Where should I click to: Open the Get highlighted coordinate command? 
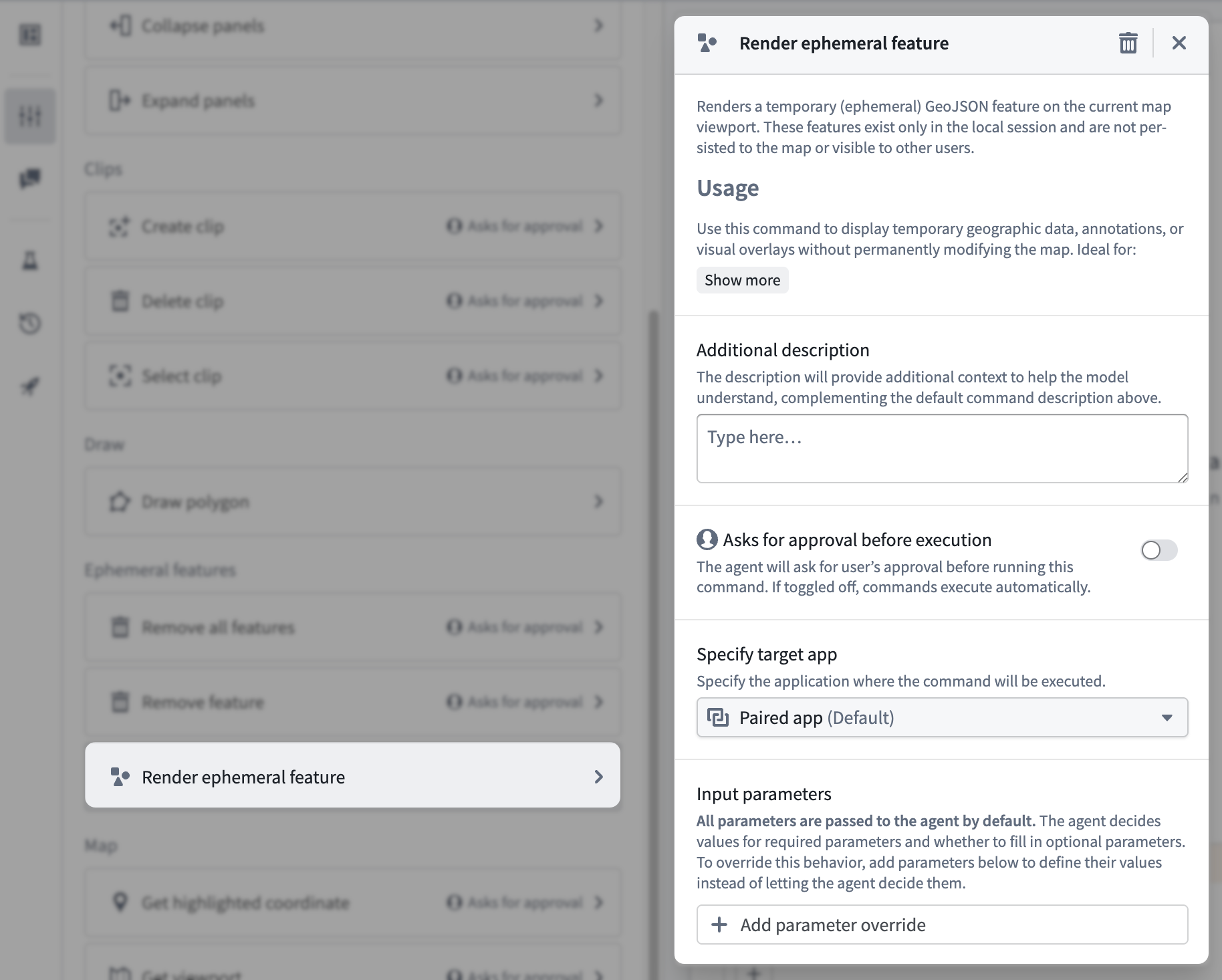[x=352, y=902]
